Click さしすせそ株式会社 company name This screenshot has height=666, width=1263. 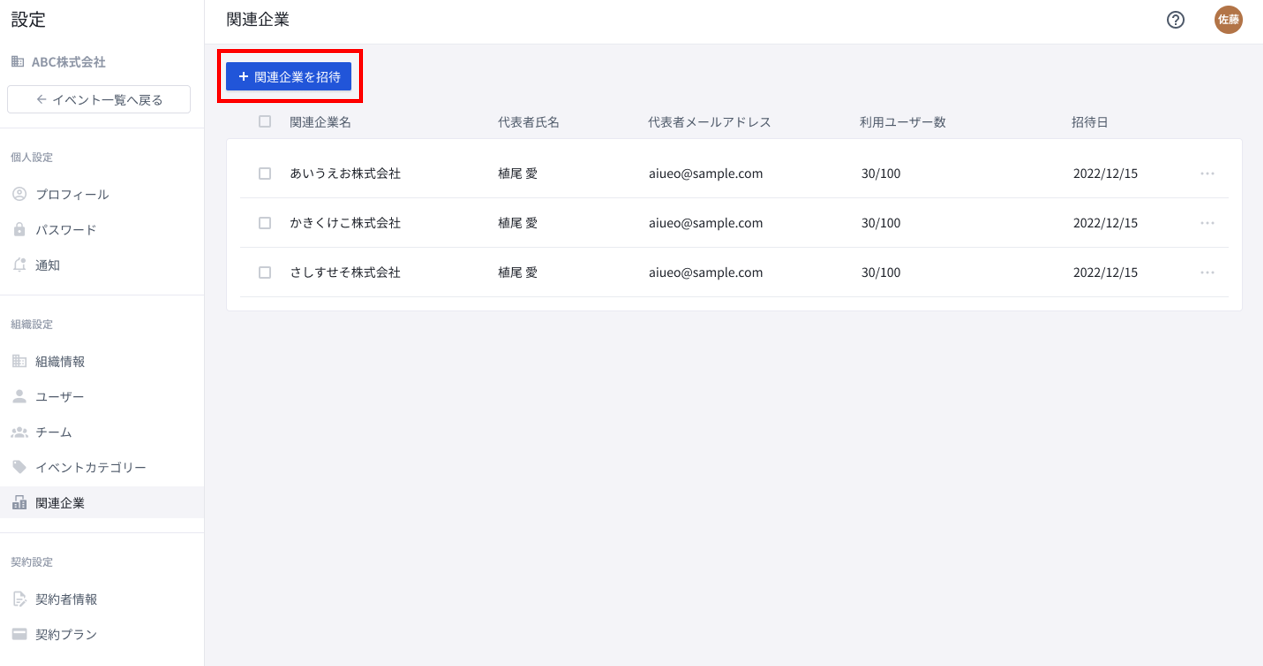pos(345,272)
